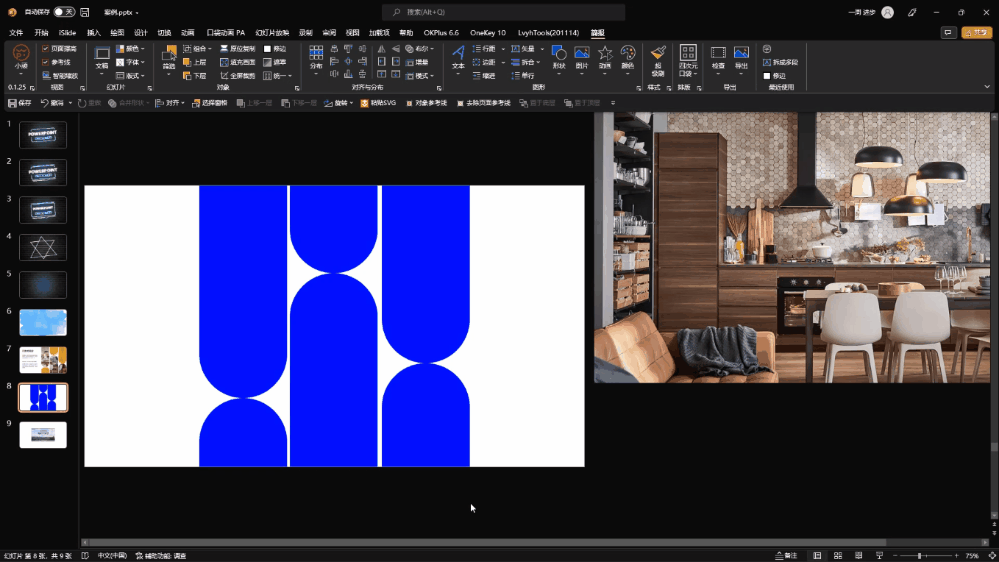This screenshot has height=562, width=999.
Task: Click the horizontal scrollbar under the slide
Action: [487, 542]
